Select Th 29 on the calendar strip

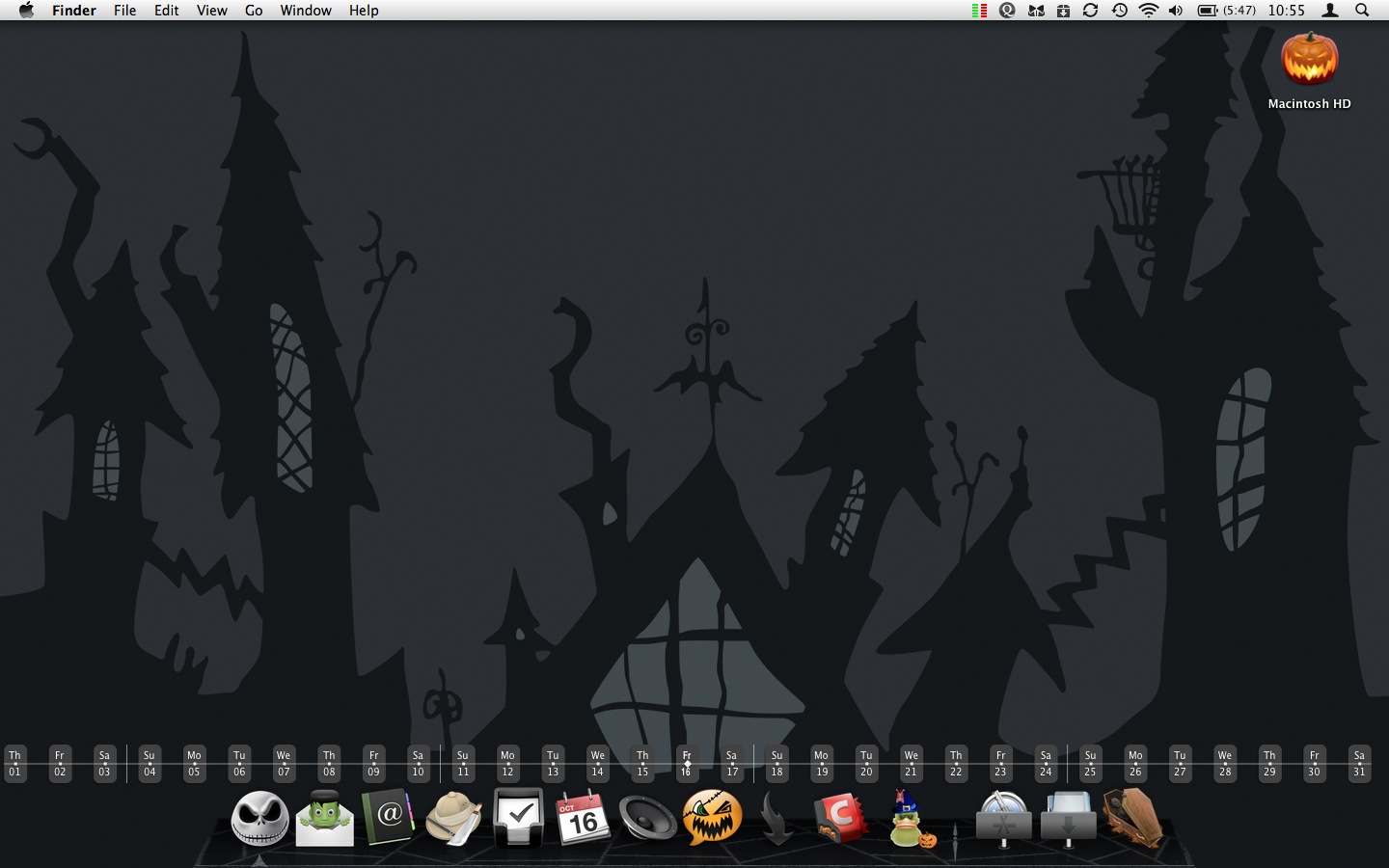coord(1269,764)
